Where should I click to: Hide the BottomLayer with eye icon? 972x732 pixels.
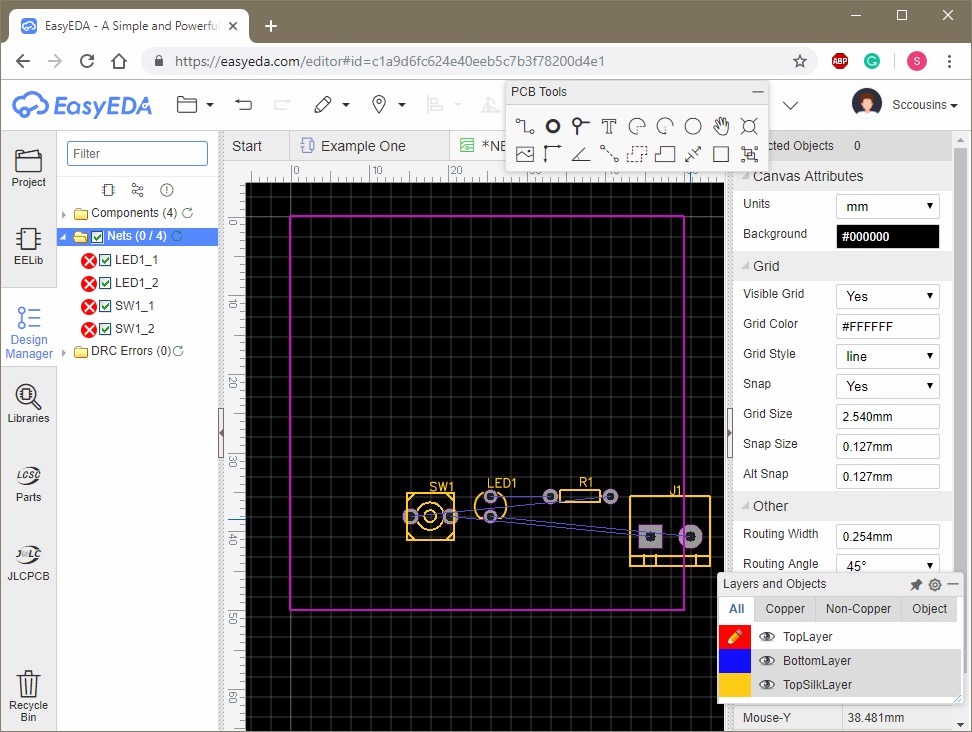[x=767, y=661]
